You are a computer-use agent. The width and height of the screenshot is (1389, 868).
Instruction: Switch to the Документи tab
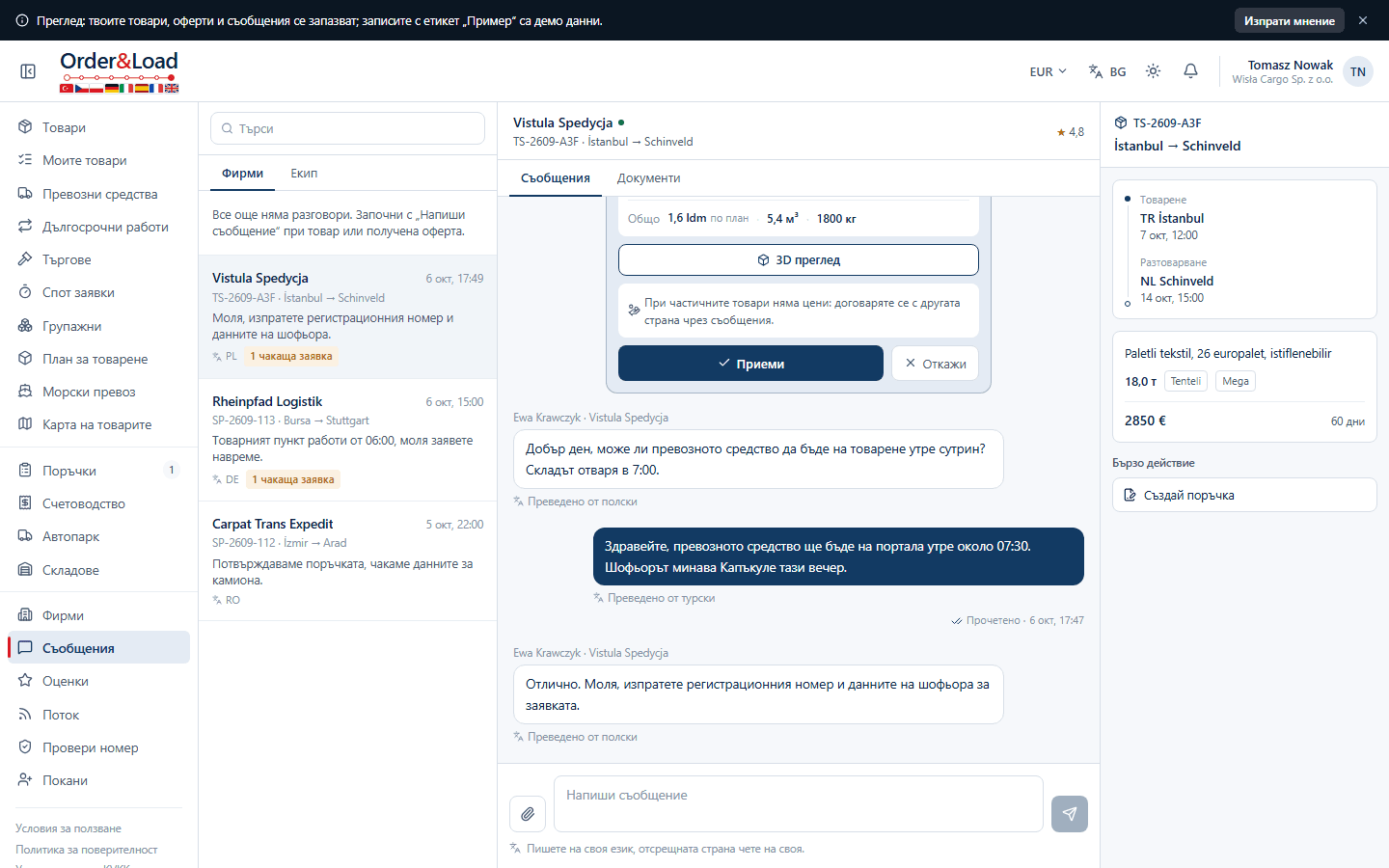[x=648, y=178]
